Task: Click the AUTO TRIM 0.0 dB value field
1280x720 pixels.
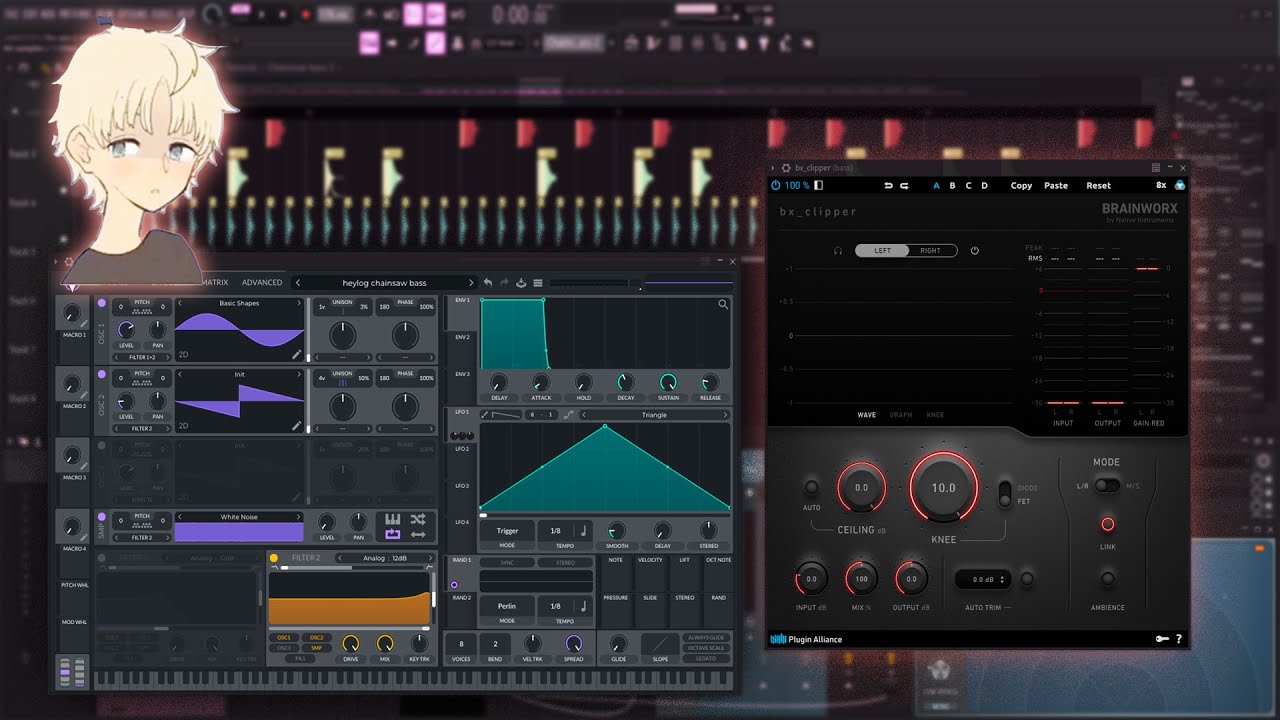Action: coord(982,579)
